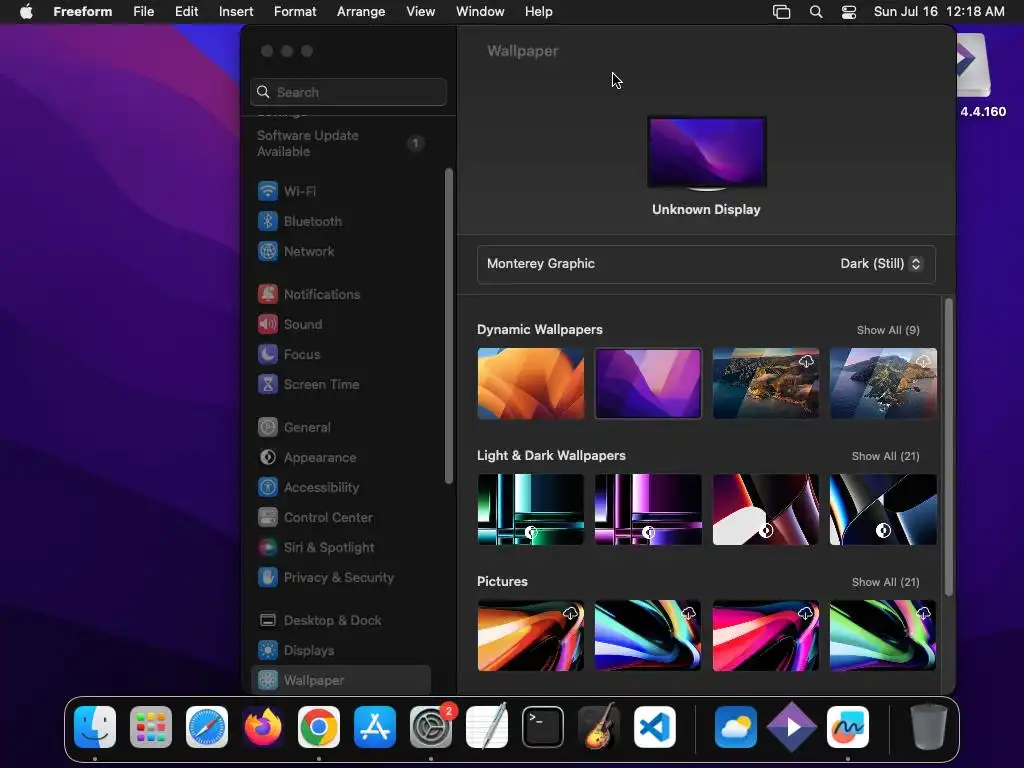Open Freeform app from the Dock

[x=848, y=727]
